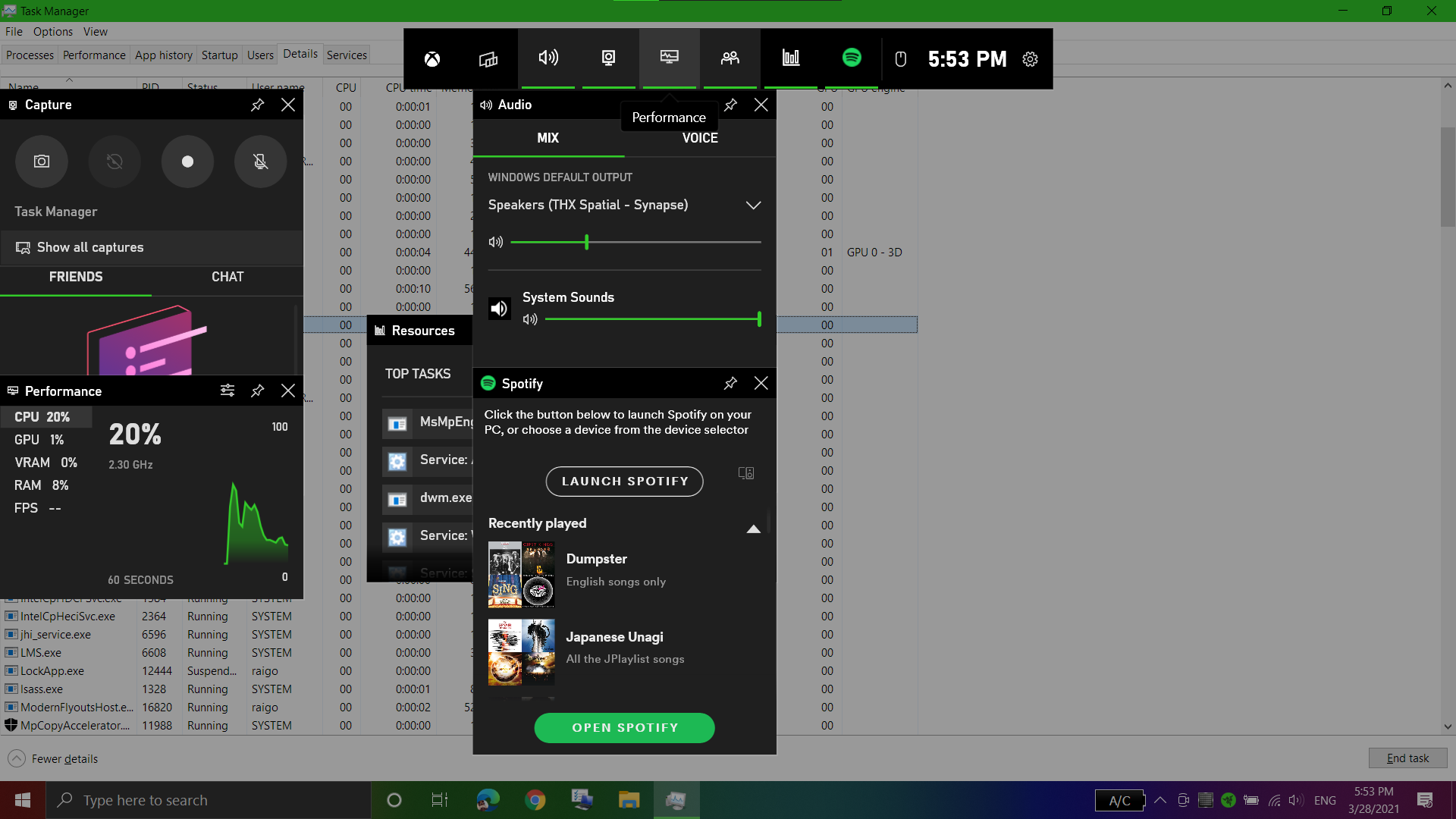
Task: Toggle microphone while recording
Action: 260,162
